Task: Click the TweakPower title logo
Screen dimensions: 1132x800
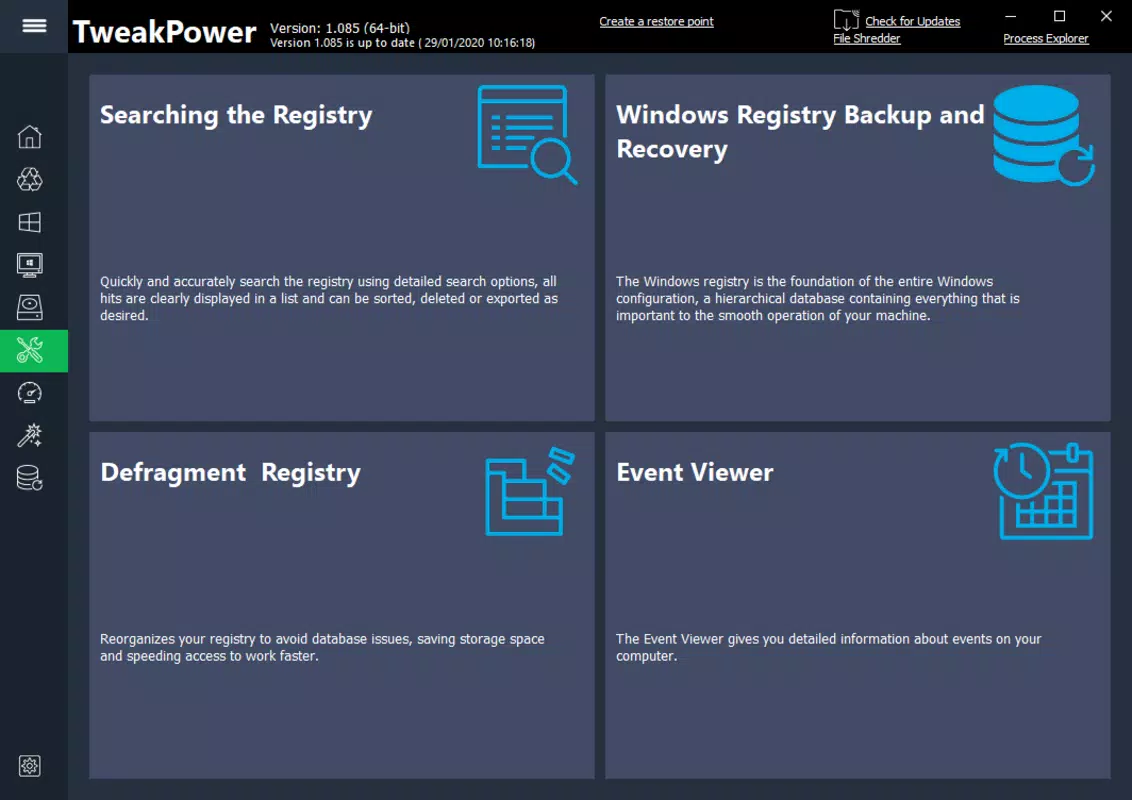Action: click(165, 32)
